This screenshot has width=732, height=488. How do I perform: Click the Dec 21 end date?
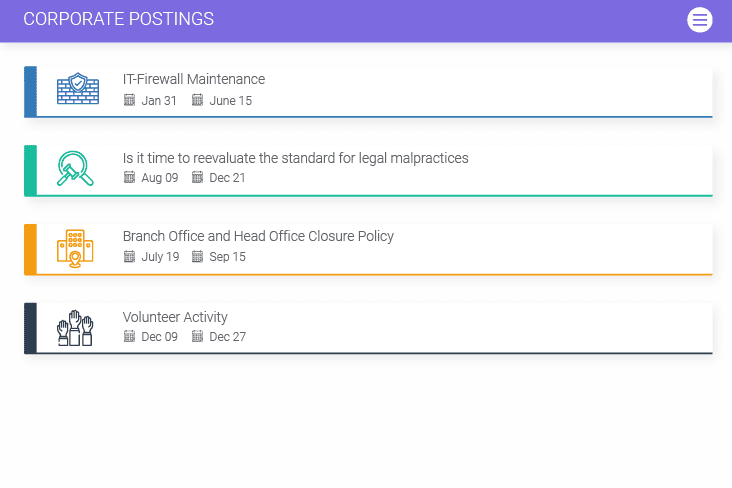[x=227, y=178]
